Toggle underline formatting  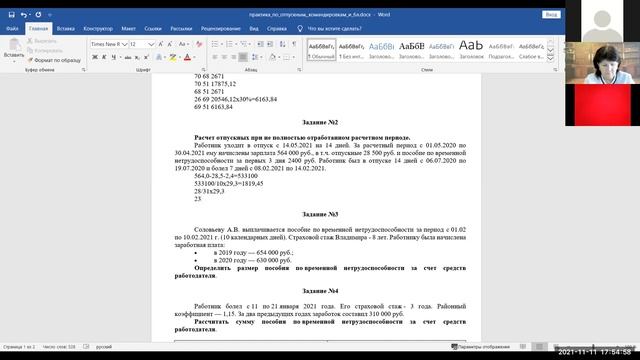pos(113,58)
